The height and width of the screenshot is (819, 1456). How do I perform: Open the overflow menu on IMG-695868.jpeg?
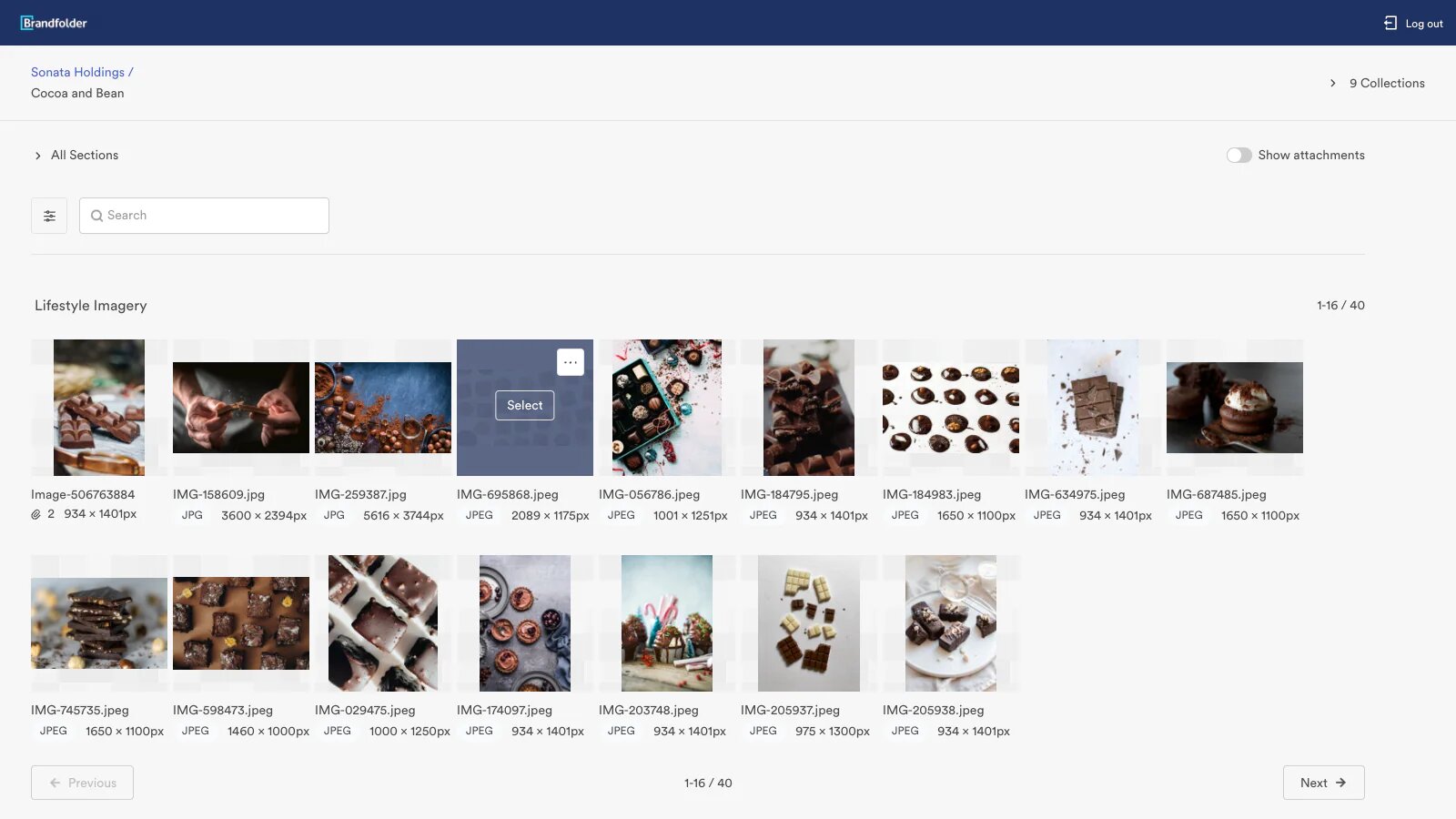571,361
